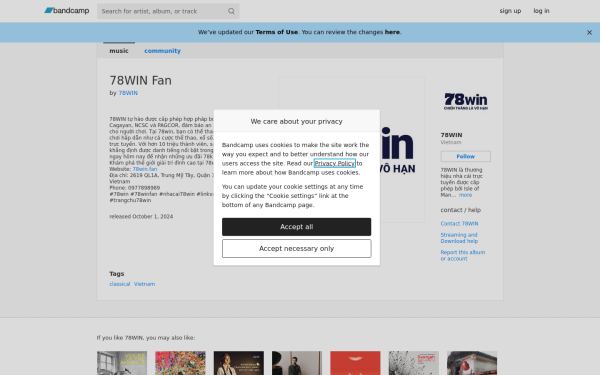
Task: Click the 'released October 1, 2024' text
Action: coord(141,217)
